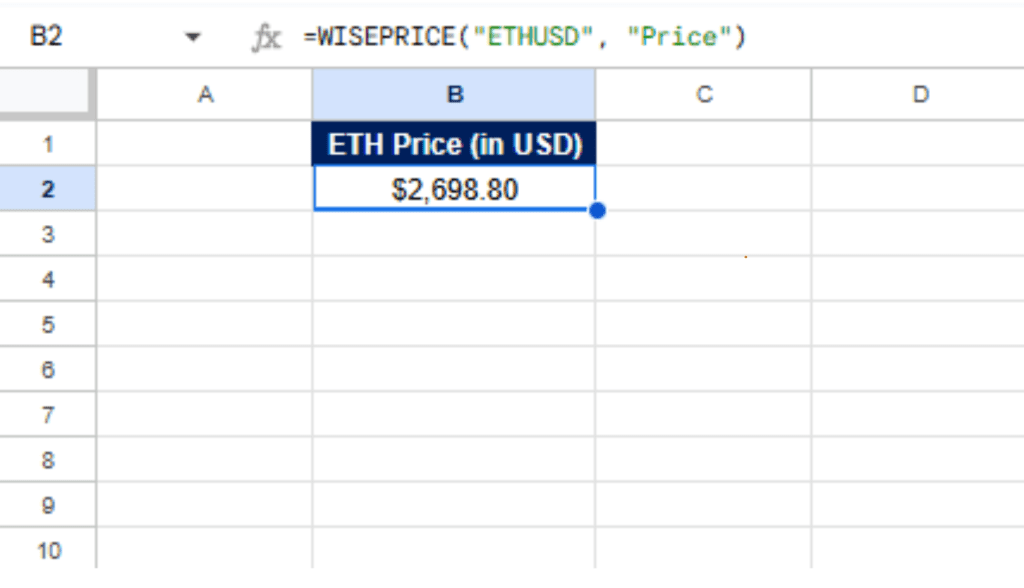This screenshot has width=1024, height=588.
Task: Click empty cell D6
Action: (919, 370)
